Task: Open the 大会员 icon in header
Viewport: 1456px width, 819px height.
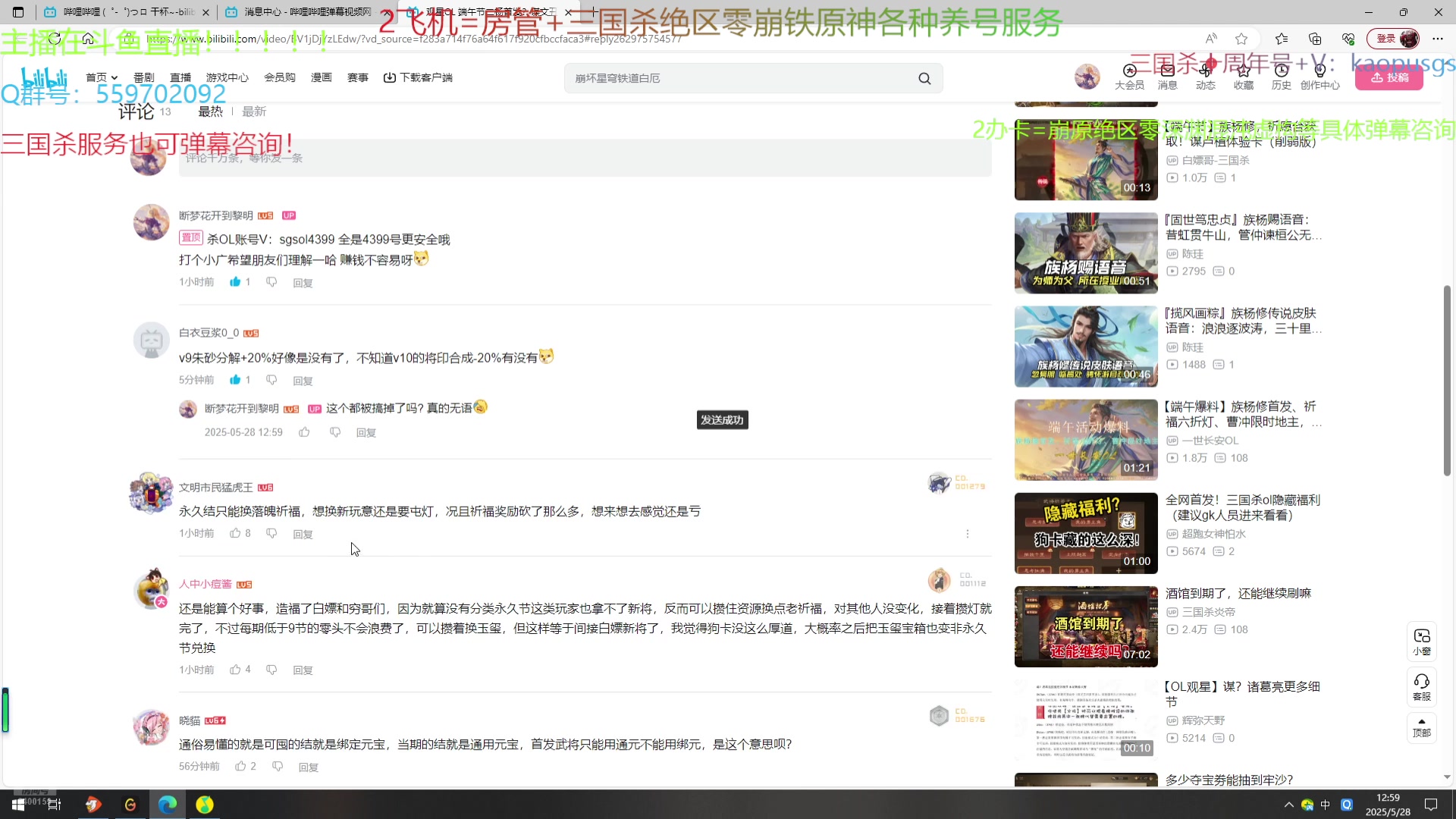Action: pyautogui.click(x=1129, y=77)
